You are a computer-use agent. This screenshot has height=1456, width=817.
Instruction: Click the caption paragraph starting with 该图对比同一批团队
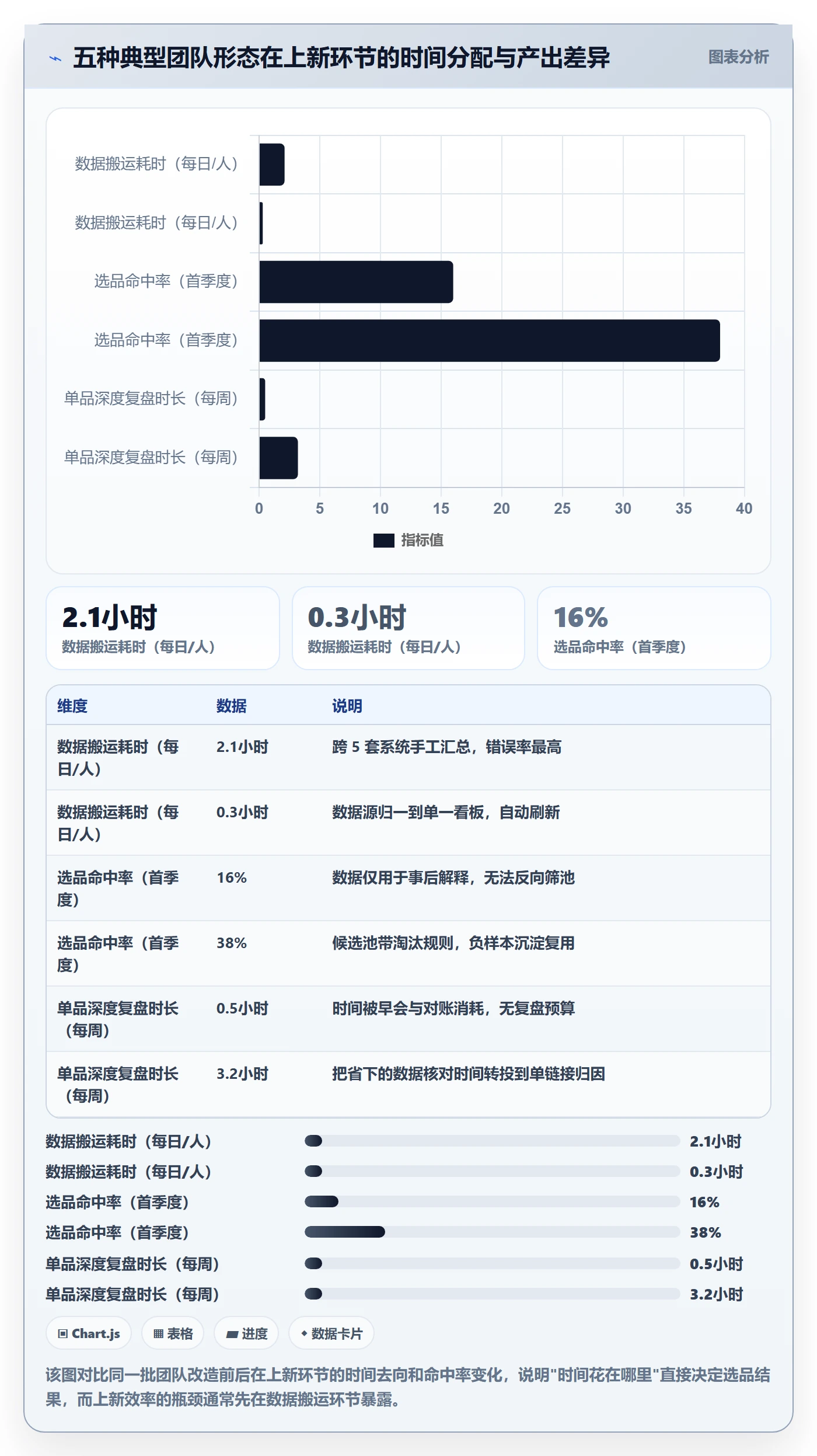(408, 1387)
